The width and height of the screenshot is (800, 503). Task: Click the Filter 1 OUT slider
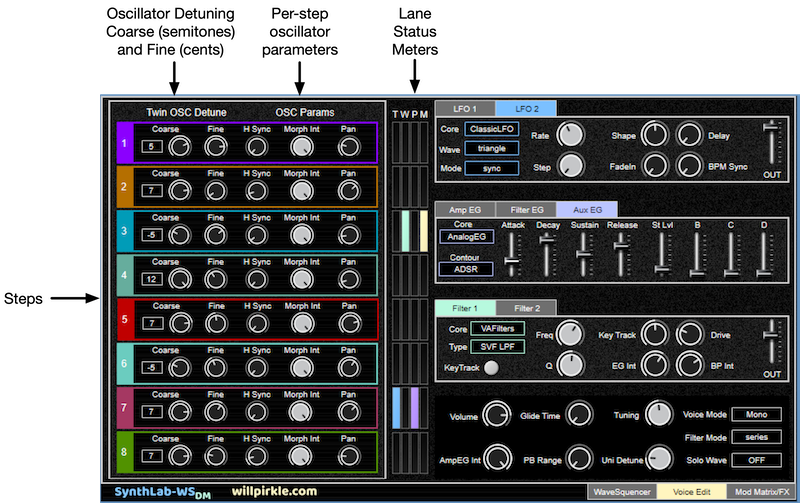pyautogui.click(x=771, y=342)
